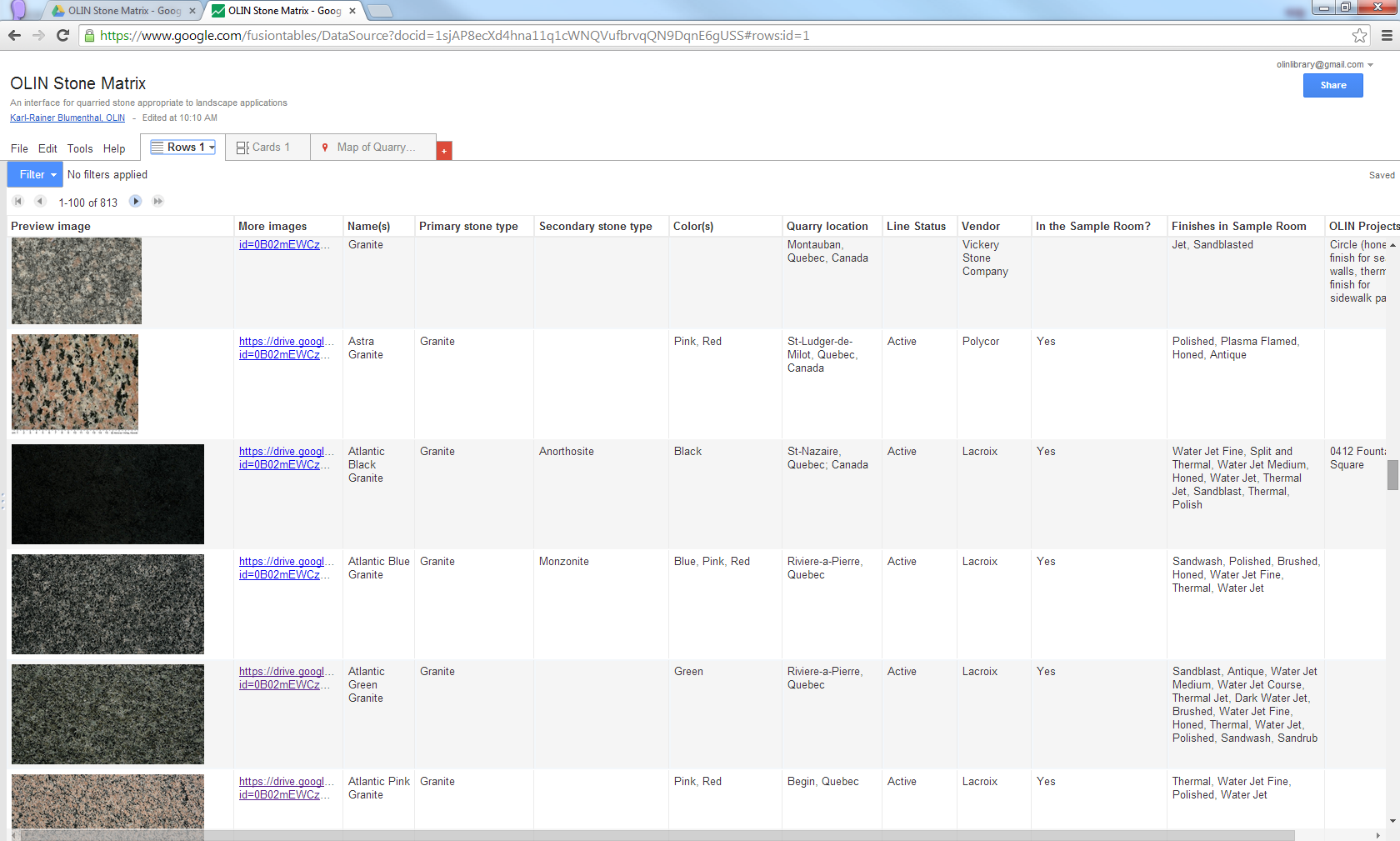Screen dimensions: 1400x841
Task: Close the active OLIN Stone Matrix browser tab
Action: (352, 11)
